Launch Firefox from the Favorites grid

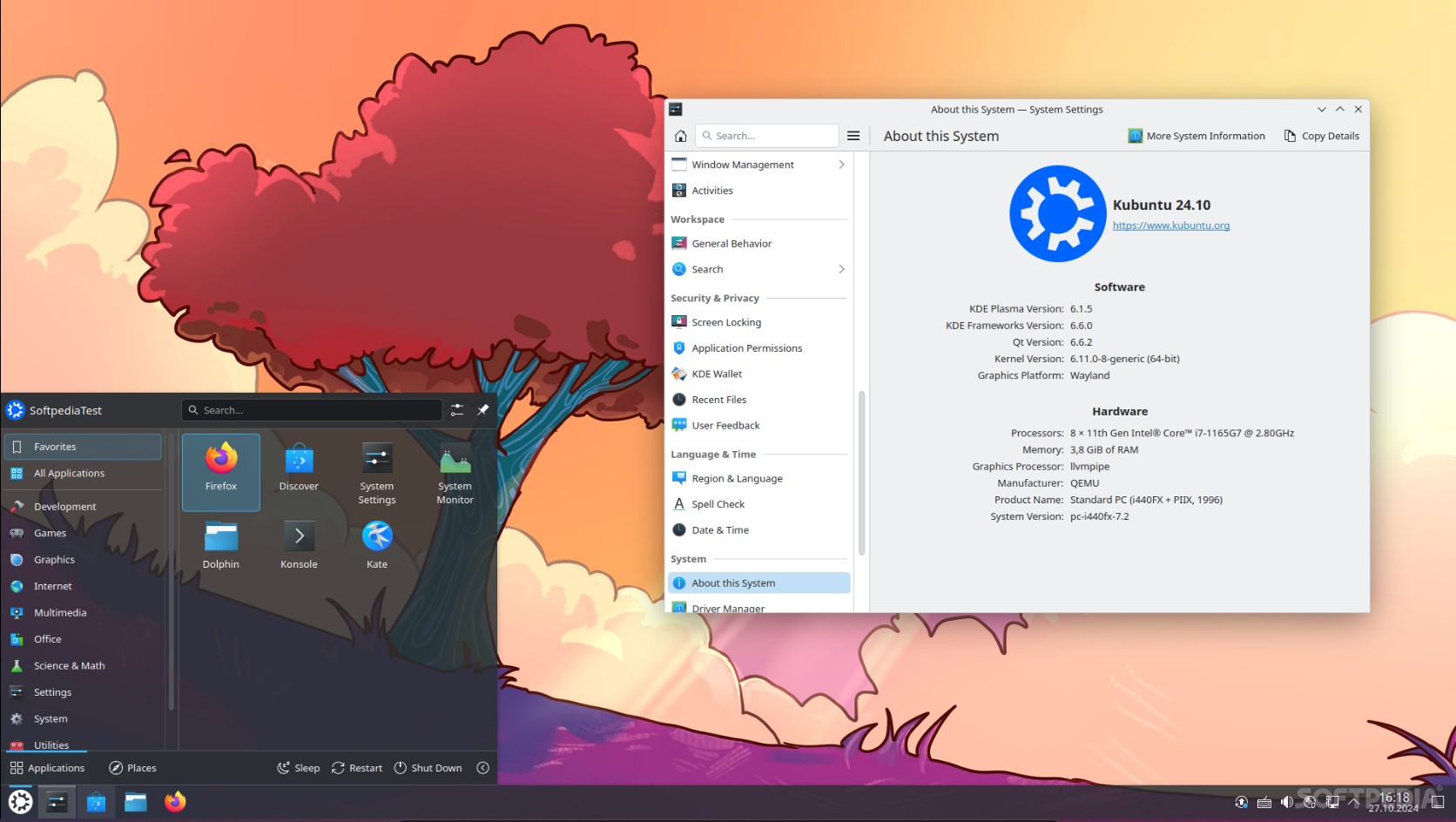(x=221, y=471)
